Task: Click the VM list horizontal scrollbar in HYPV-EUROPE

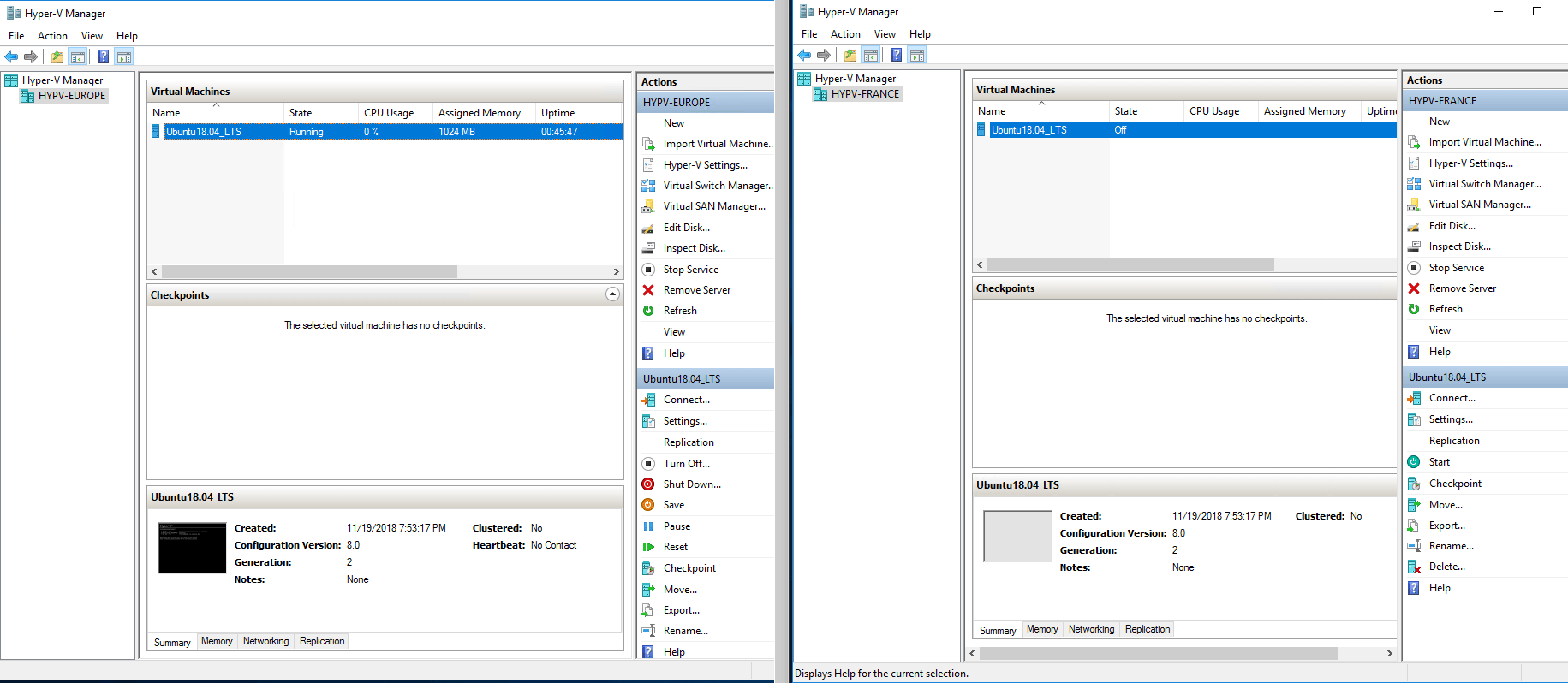Action: point(309,271)
